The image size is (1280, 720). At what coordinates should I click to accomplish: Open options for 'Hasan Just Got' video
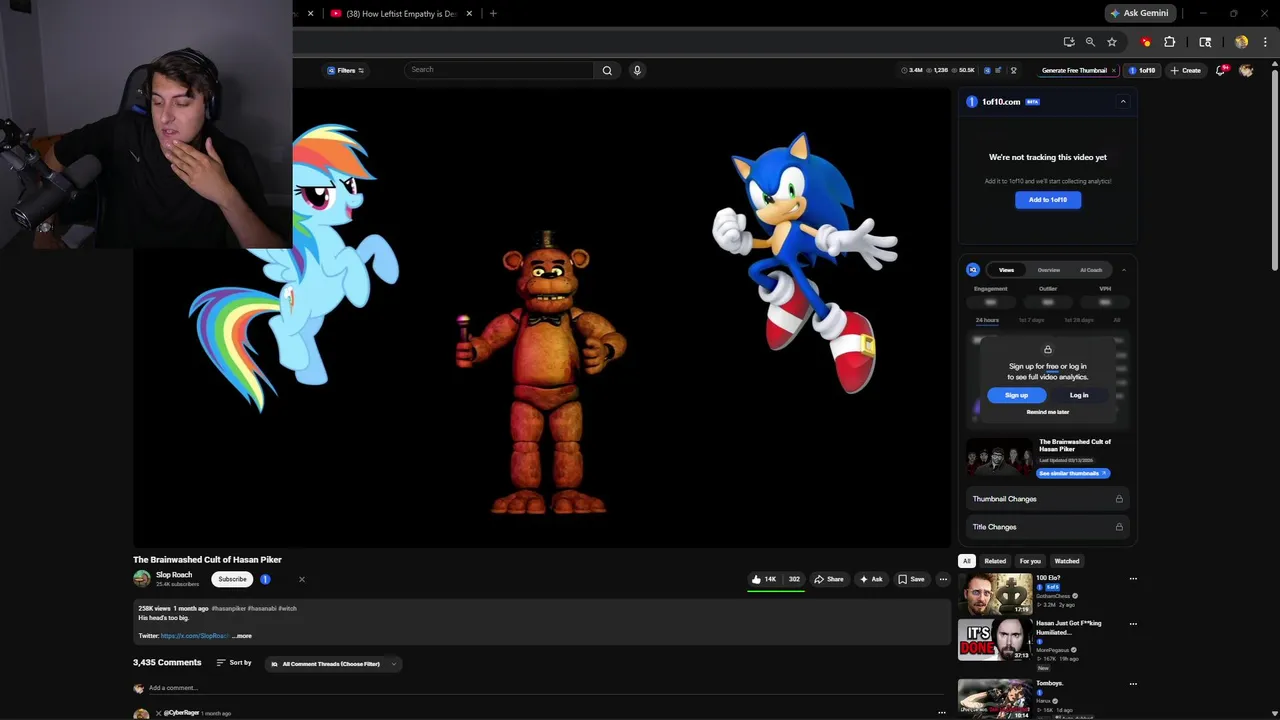1133,624
